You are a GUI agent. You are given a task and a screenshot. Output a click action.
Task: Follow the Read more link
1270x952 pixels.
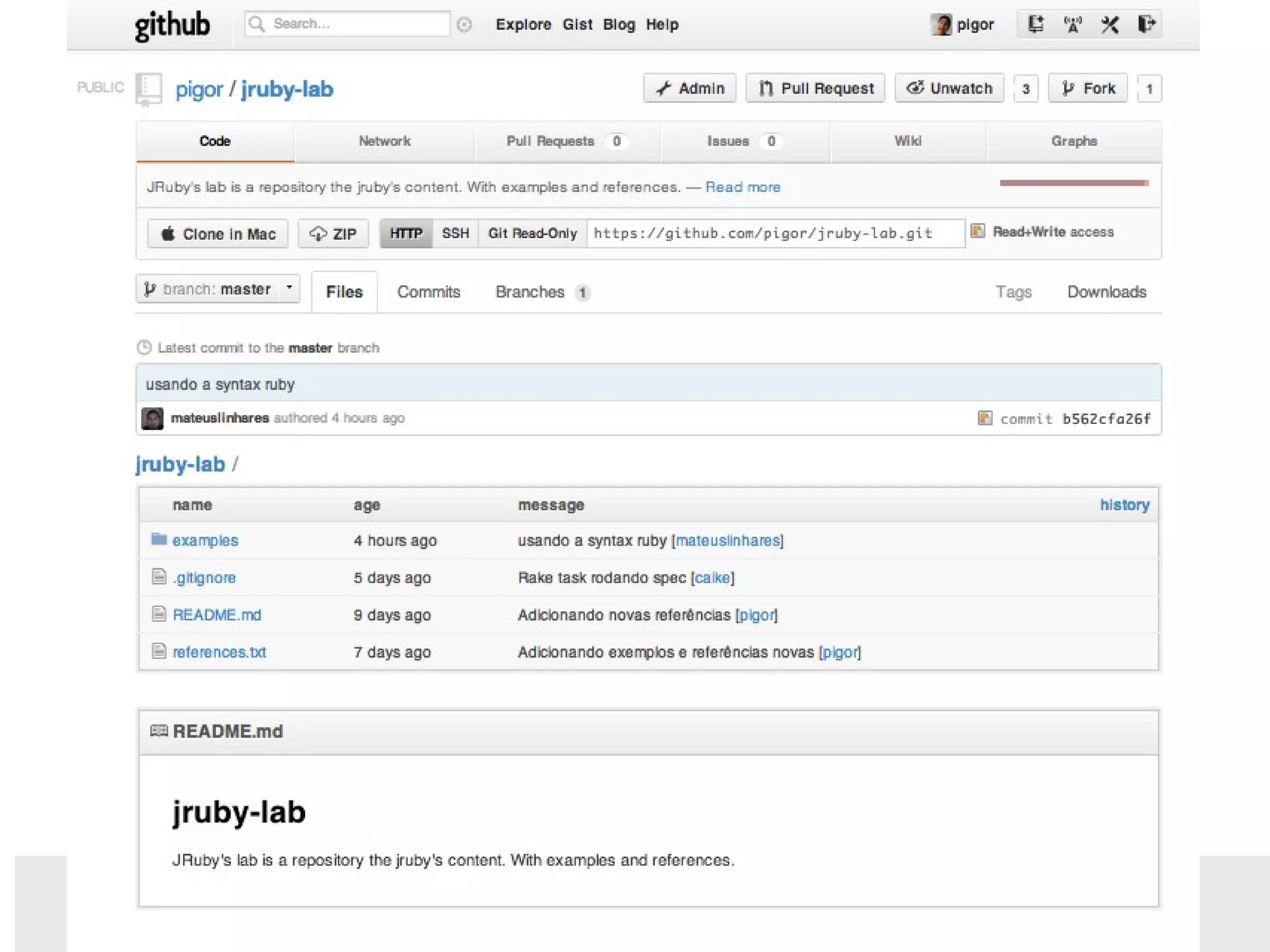point(742,187)
